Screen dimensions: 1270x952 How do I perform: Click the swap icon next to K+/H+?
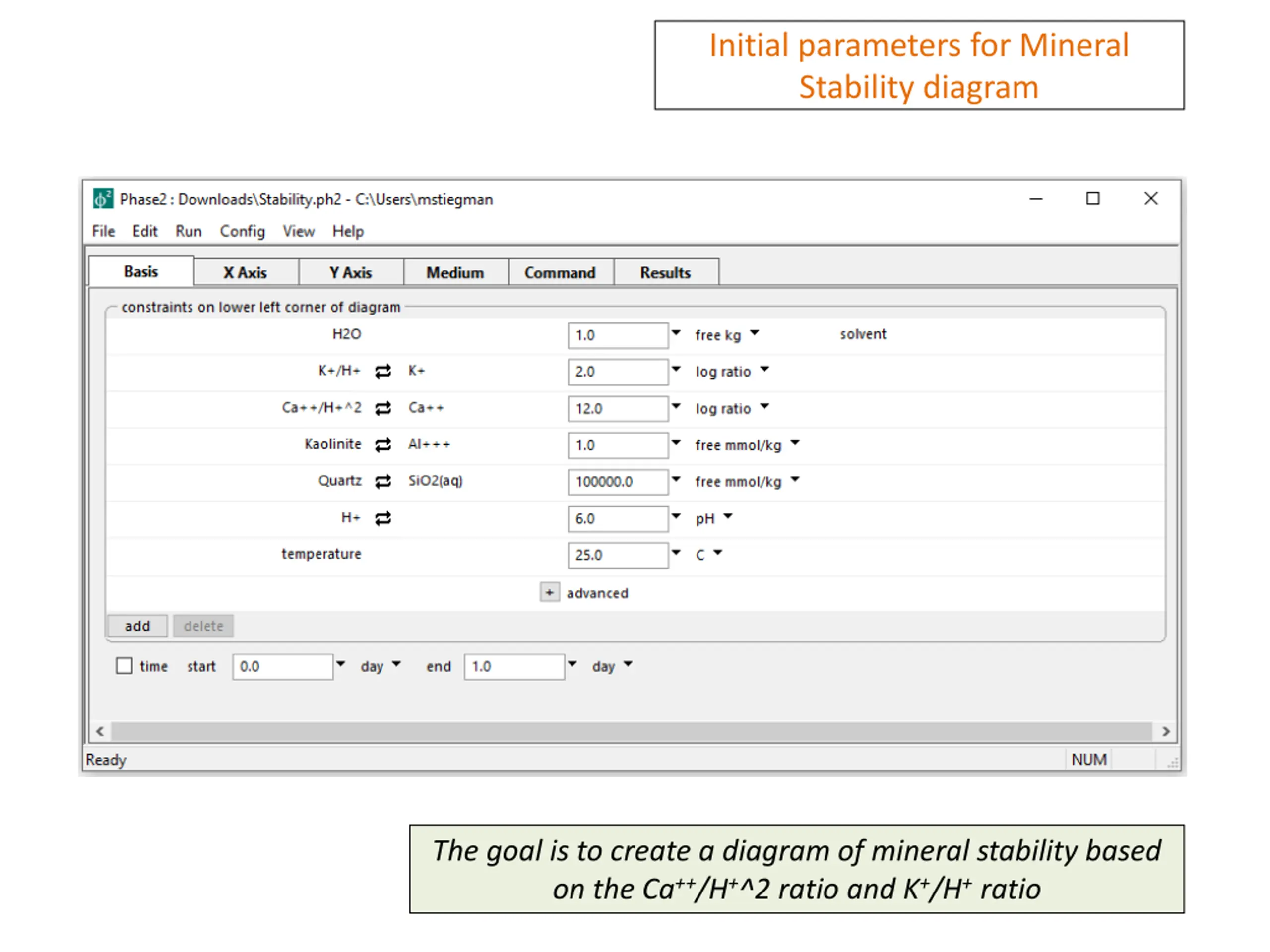tap(383, 372)
